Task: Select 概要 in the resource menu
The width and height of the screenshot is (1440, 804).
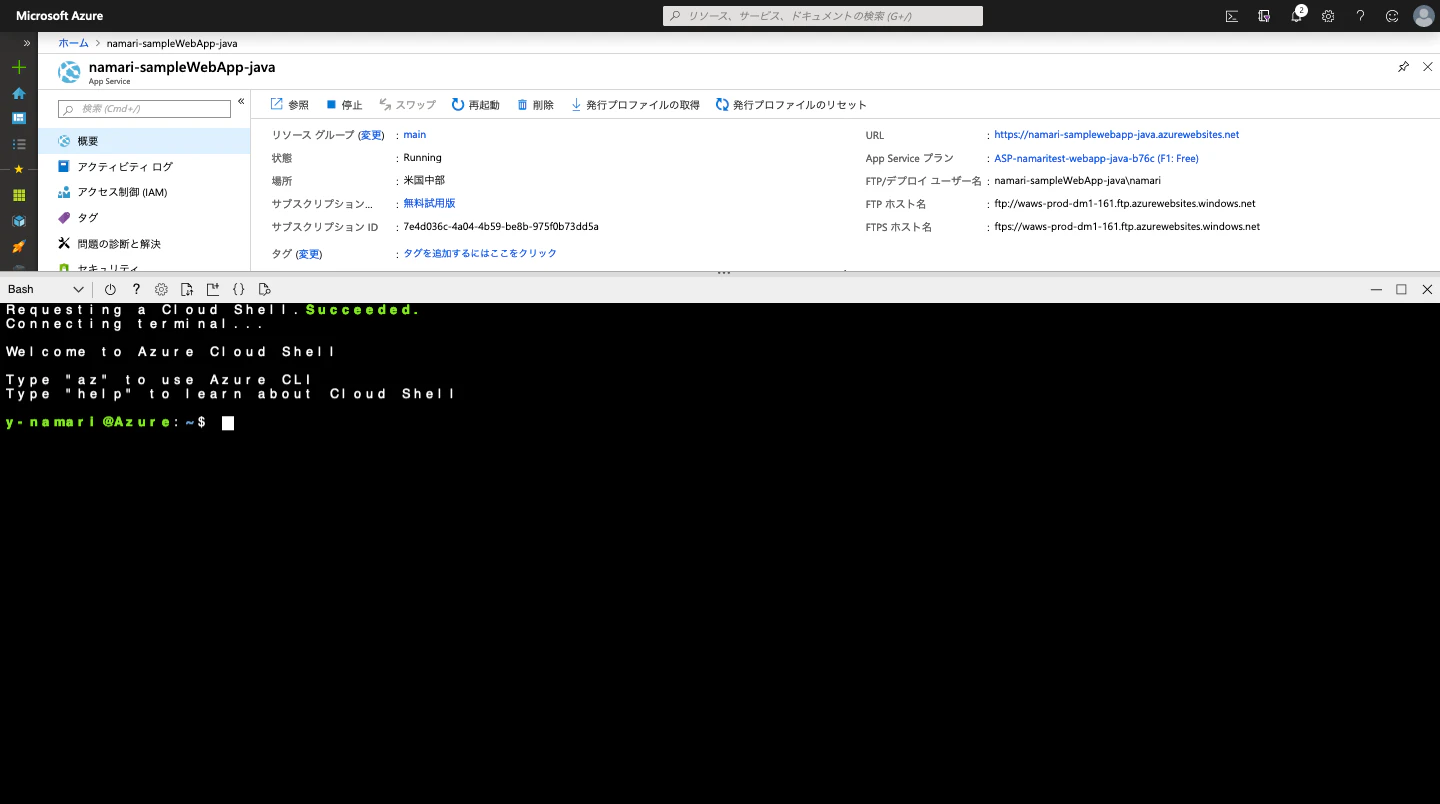Action: pos(144,141)
